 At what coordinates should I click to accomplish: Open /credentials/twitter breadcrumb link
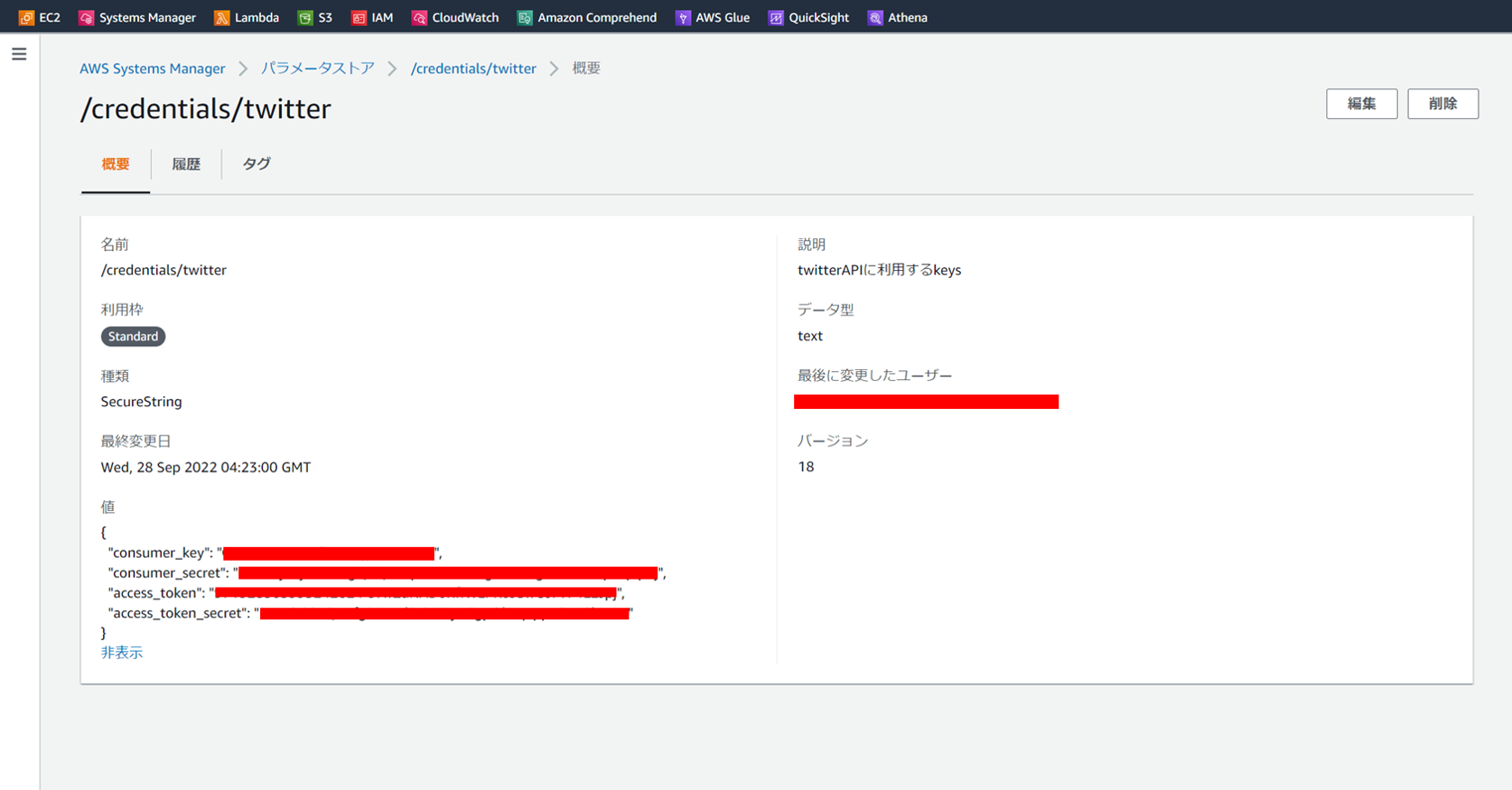tap(473, 69)
